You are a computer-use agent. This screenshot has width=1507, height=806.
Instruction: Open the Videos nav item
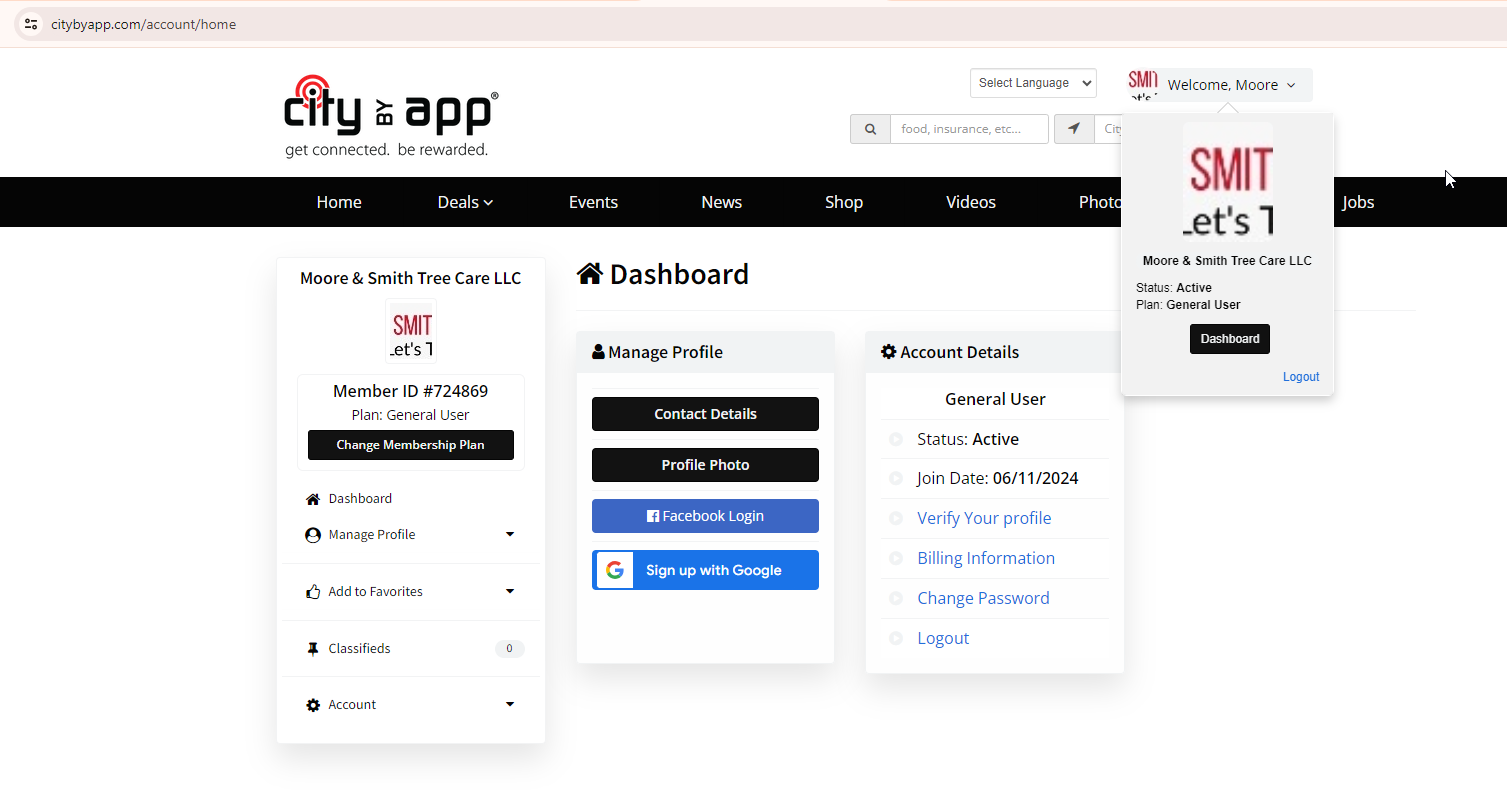[x=970, y=202]
